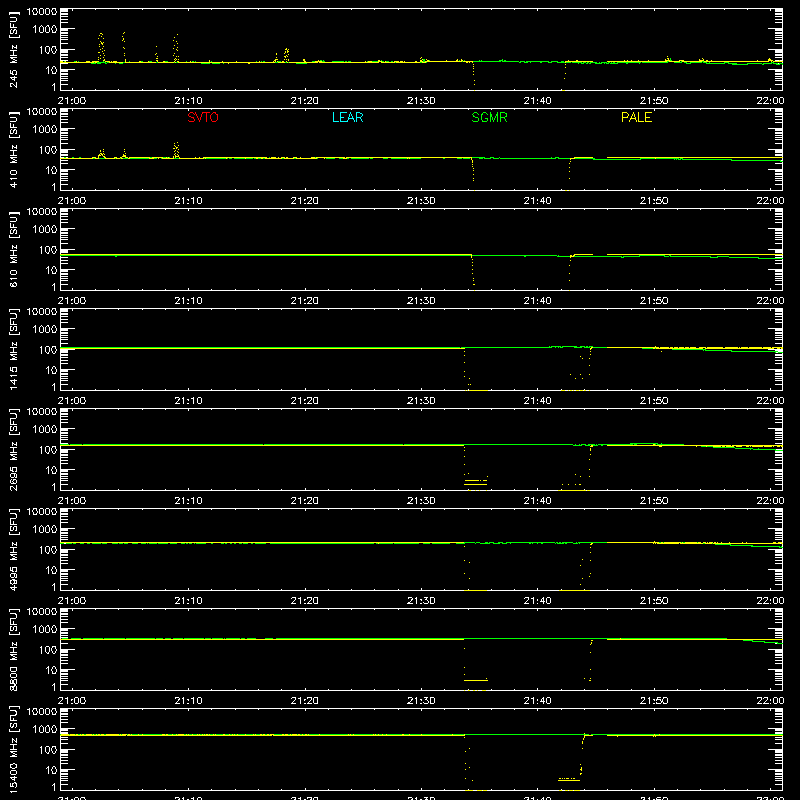Click the 22:00 tick label under 245 MHz plot
Viewport: 800px width, 800px height.
[x=770, y=101]
